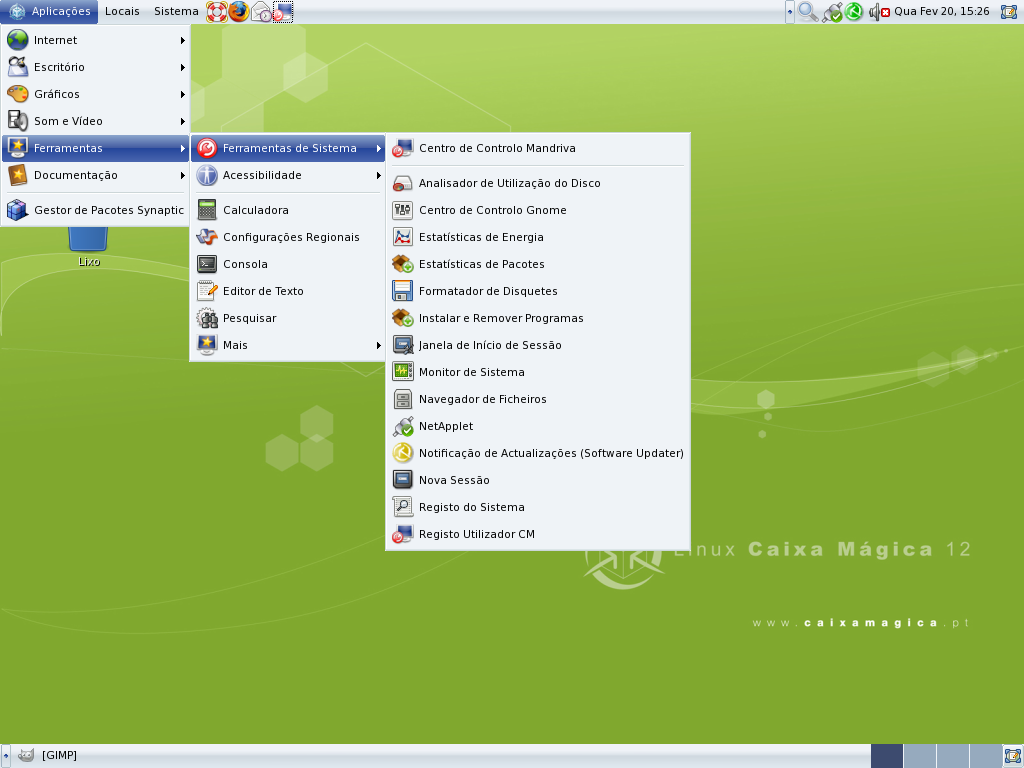The image size is (1024, 768).
Task: Launch Formatador de Disquetes
Action: (x=537, y=291)
